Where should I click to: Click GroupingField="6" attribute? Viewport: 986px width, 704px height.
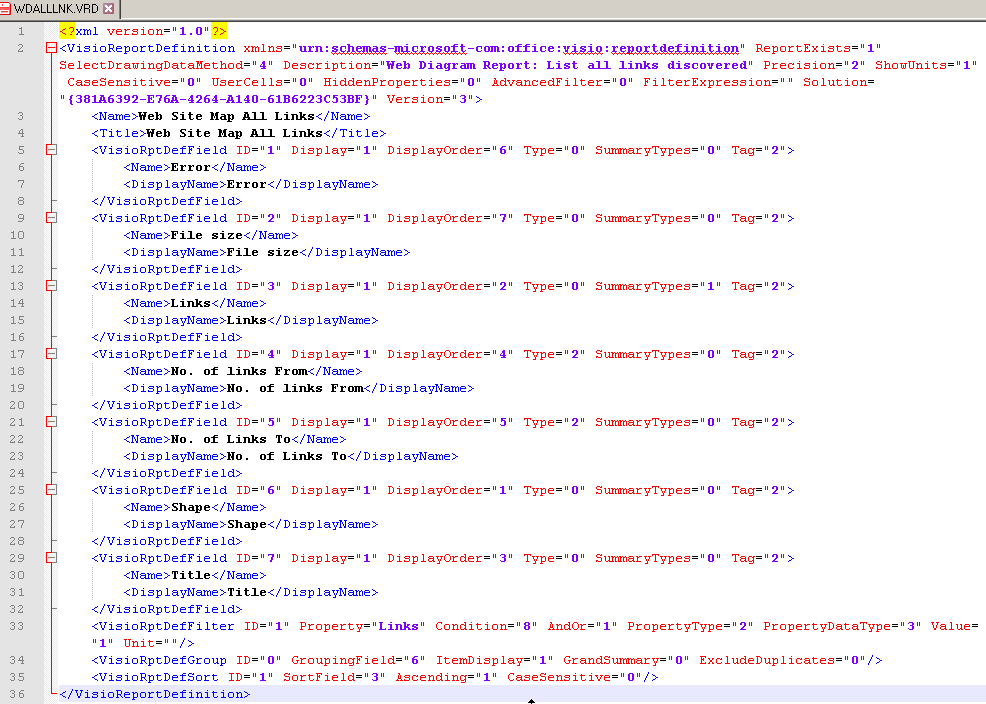pos(358,660)
